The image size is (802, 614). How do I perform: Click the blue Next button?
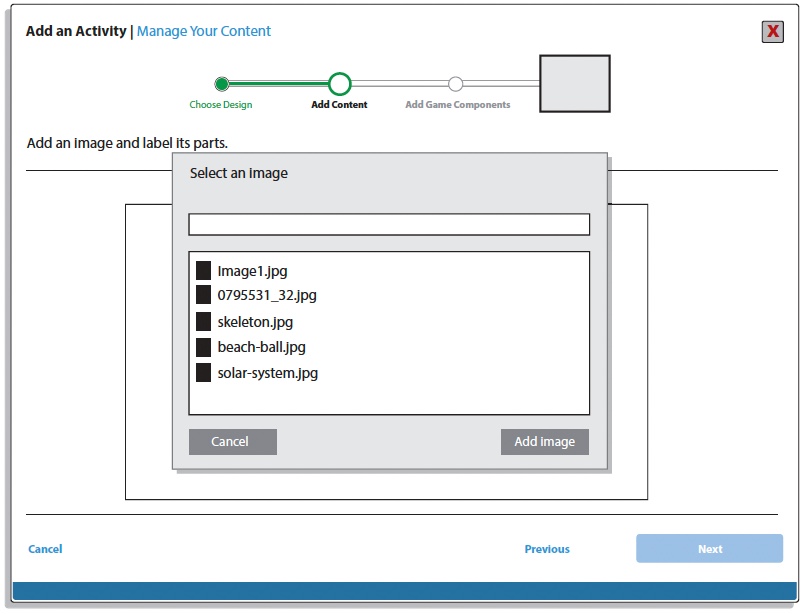[x=709, y=549]
